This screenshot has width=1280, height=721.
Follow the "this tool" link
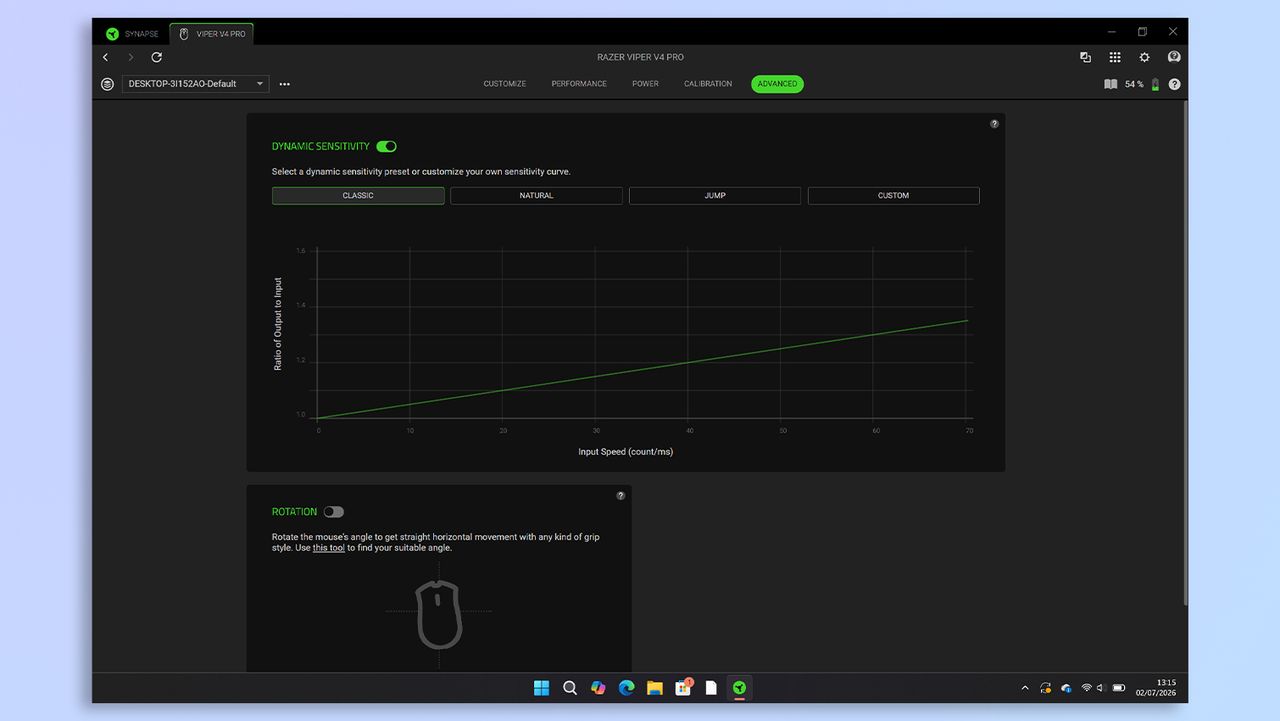point(329,548)
